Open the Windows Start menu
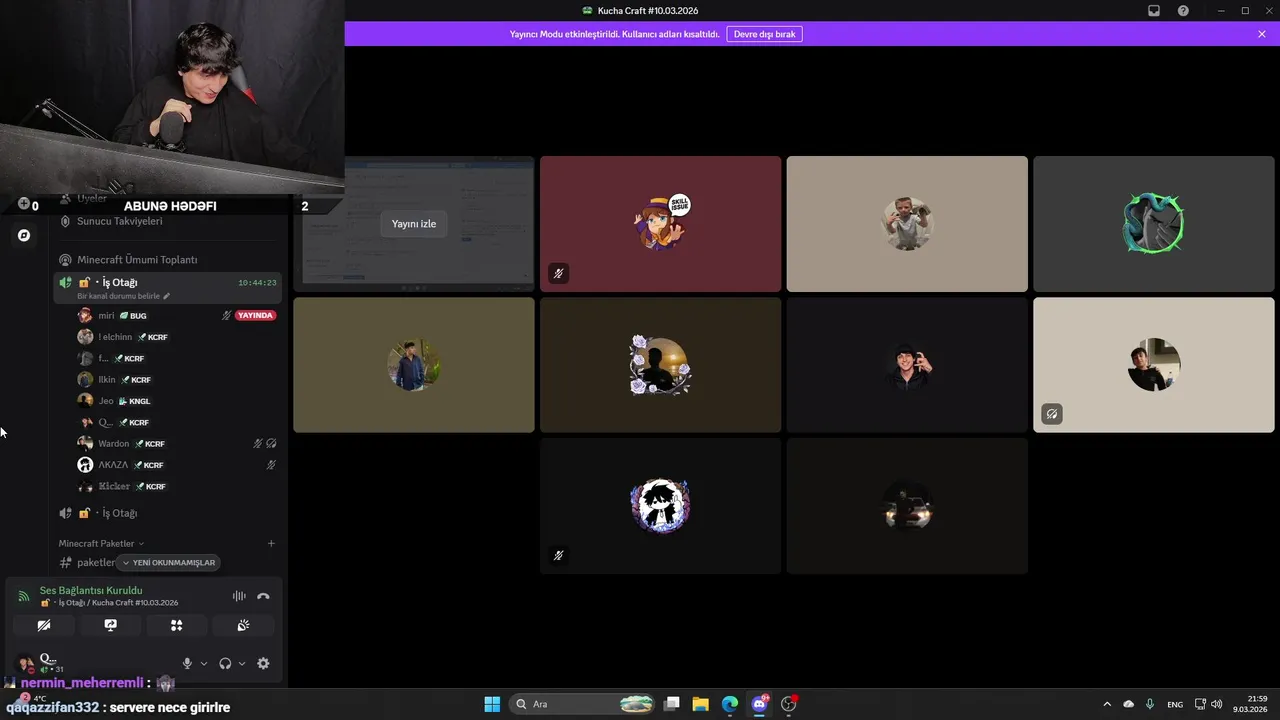Image resolution: width=1280 pixels, height=720 pixels. coord(492,704)
